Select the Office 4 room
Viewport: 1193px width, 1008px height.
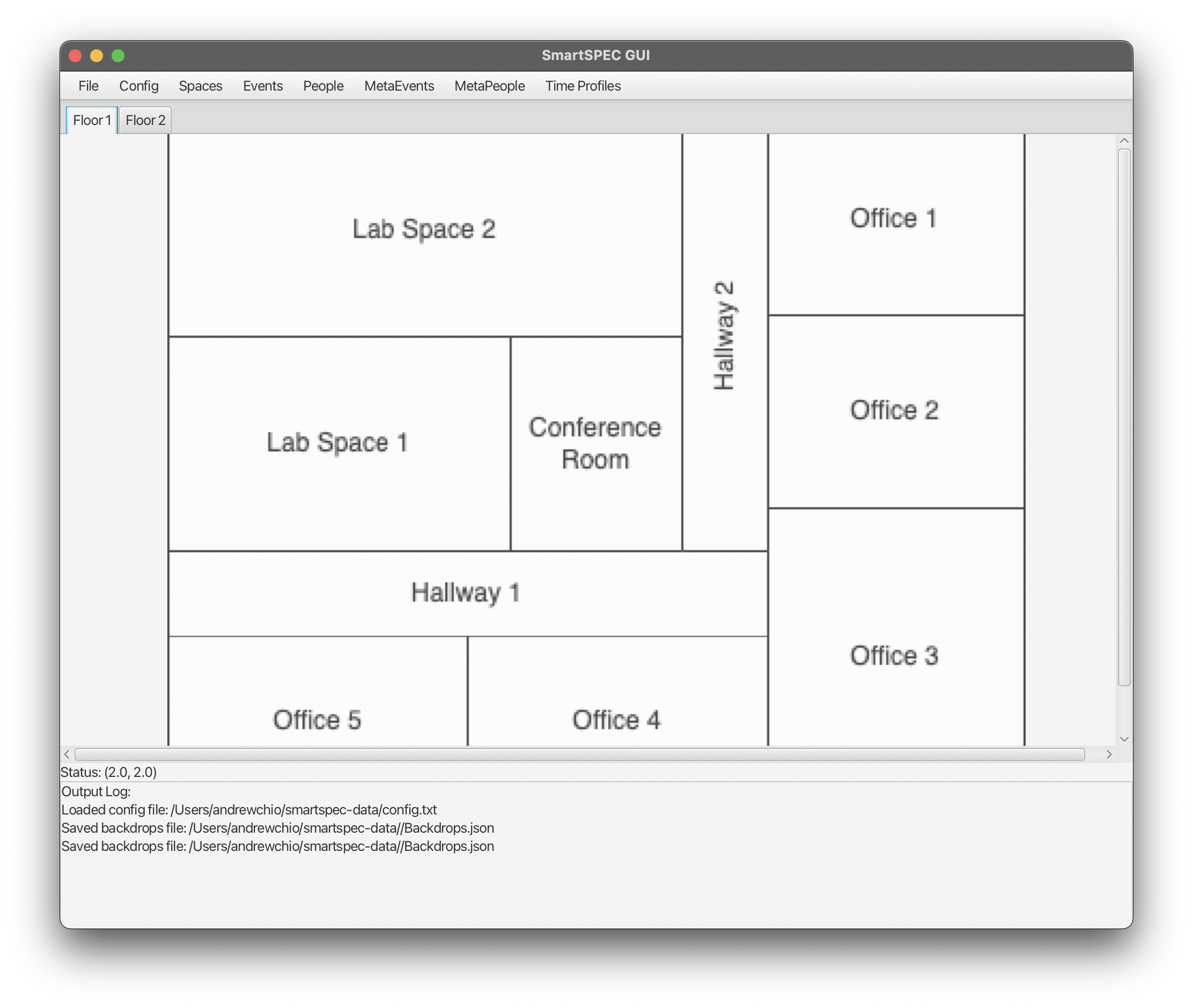[617, 691]
